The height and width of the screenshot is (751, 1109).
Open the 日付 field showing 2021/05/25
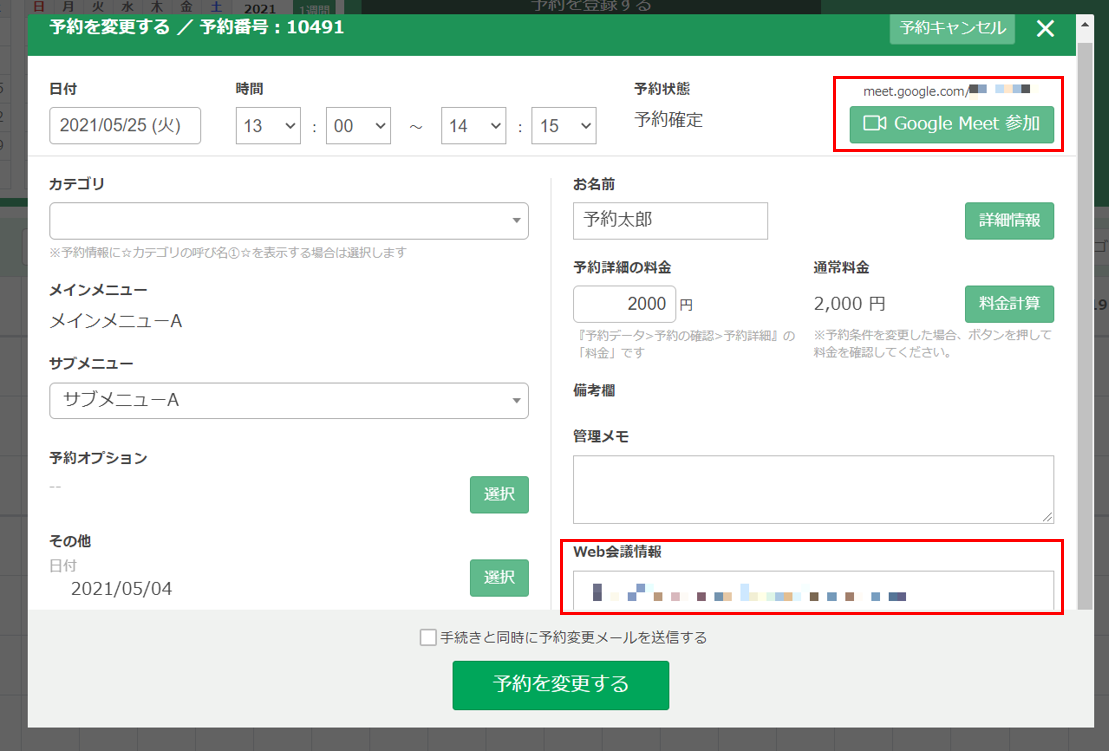[x=125, y=125]
